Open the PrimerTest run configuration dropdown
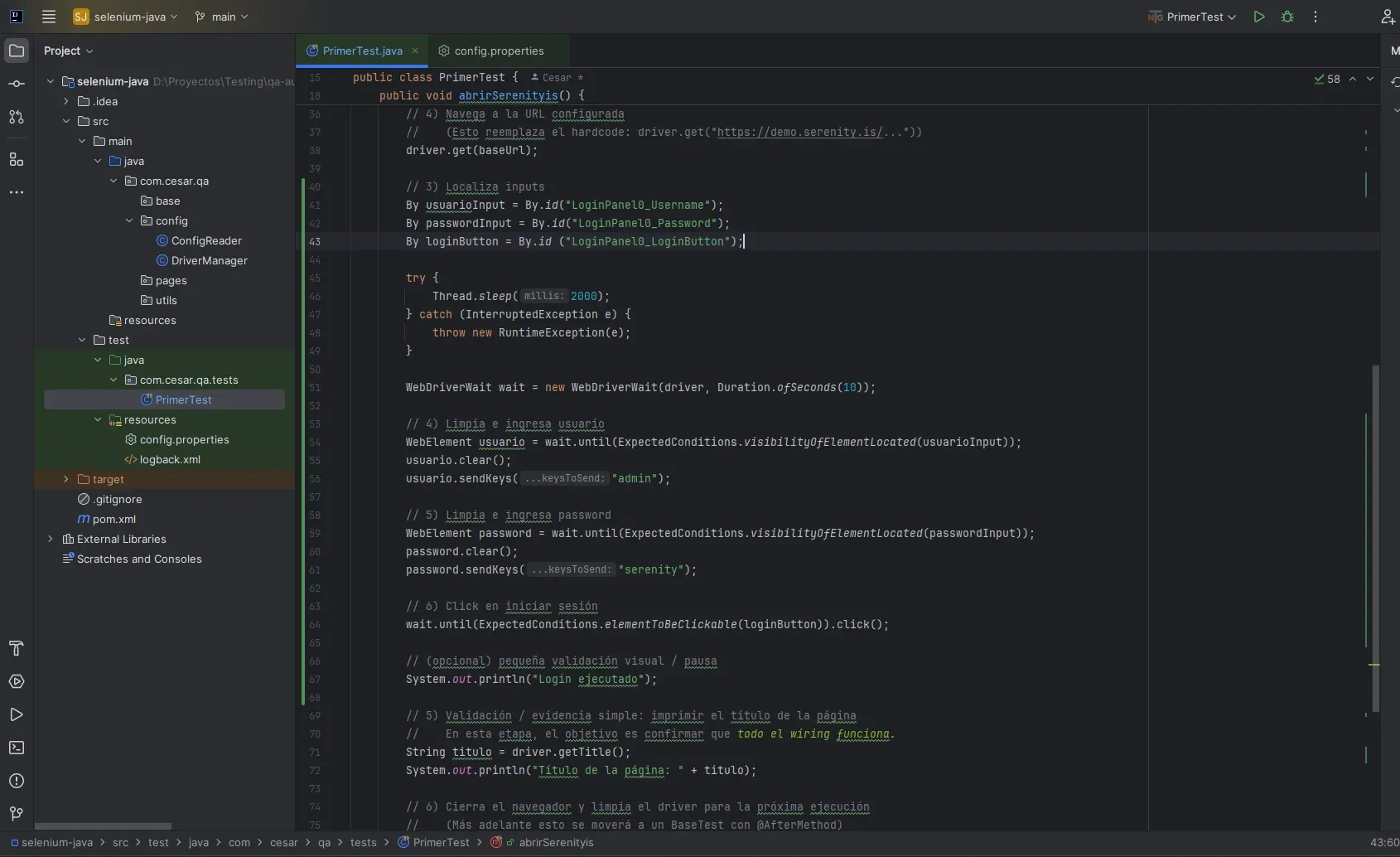The width and height of the screenshot is (1400, 857). [x=1193, y=17]
